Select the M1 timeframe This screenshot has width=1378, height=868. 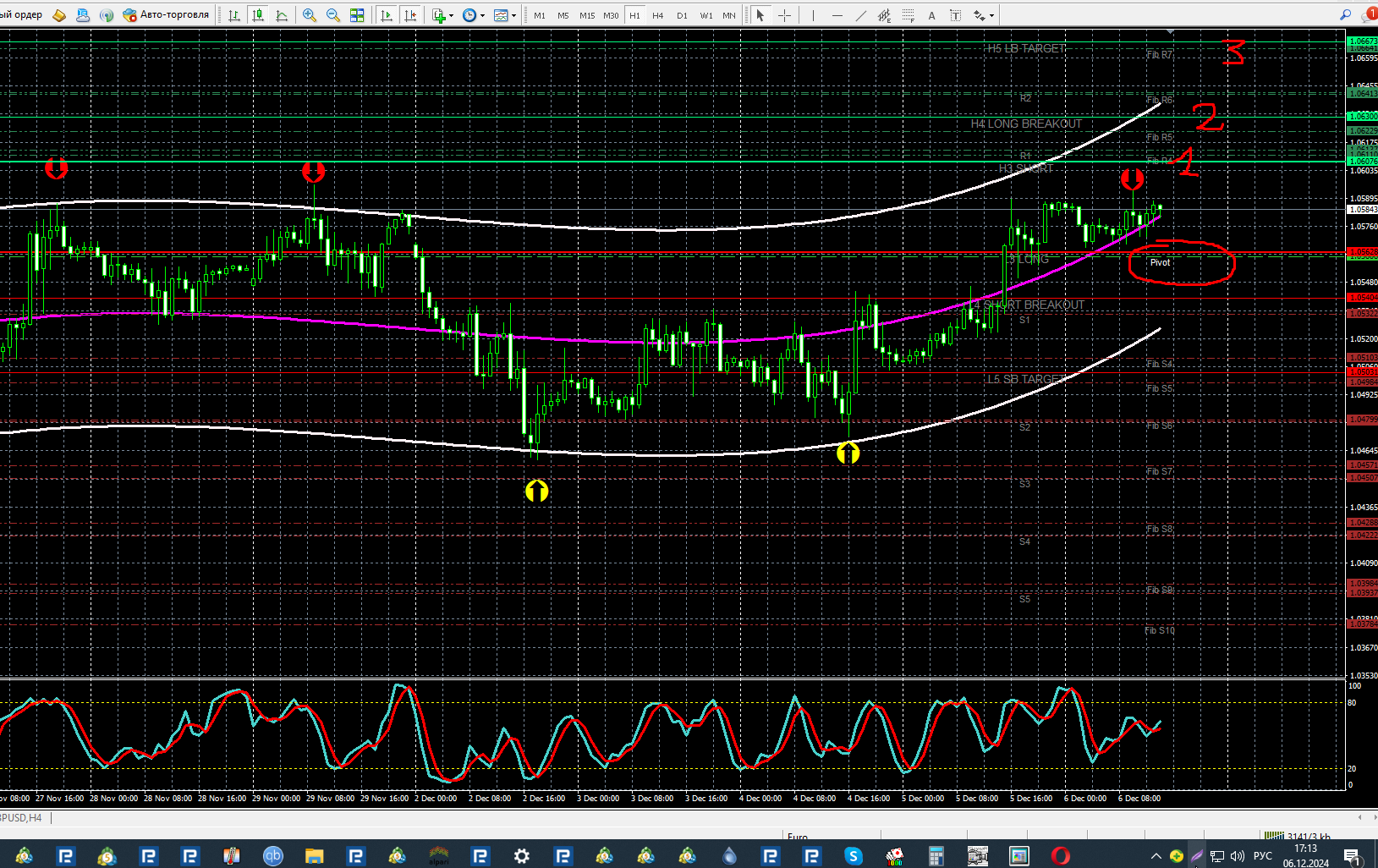pos(540,15)
